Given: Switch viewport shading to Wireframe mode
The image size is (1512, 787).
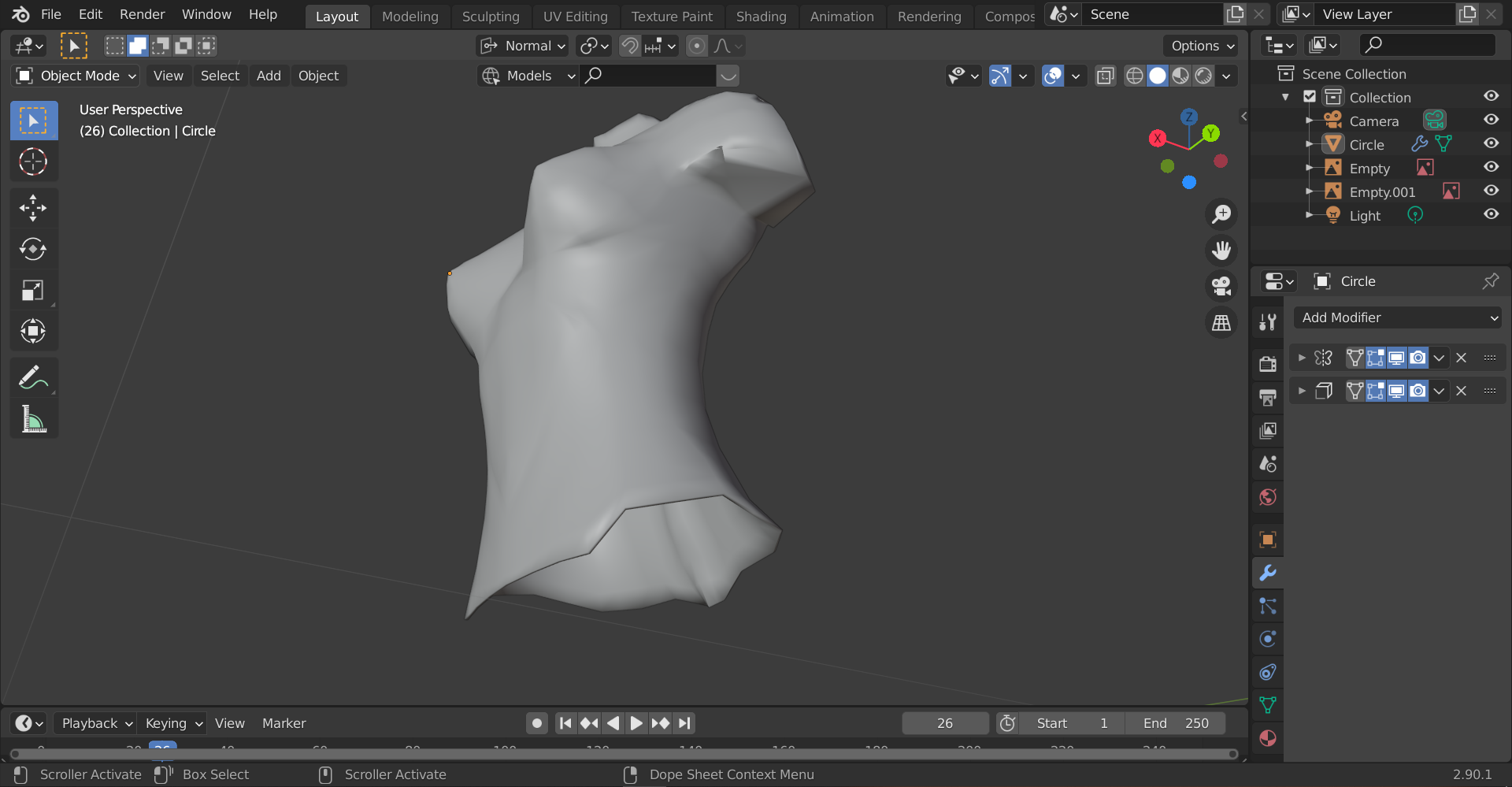Looking at the screenshot, I should coord(1134,76).
